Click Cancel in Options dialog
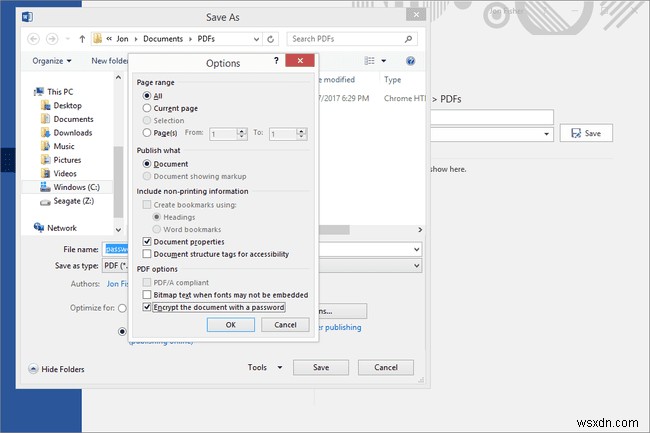This screenshot has width=650, height=433. pyautogui.click(x=285, y=325)
